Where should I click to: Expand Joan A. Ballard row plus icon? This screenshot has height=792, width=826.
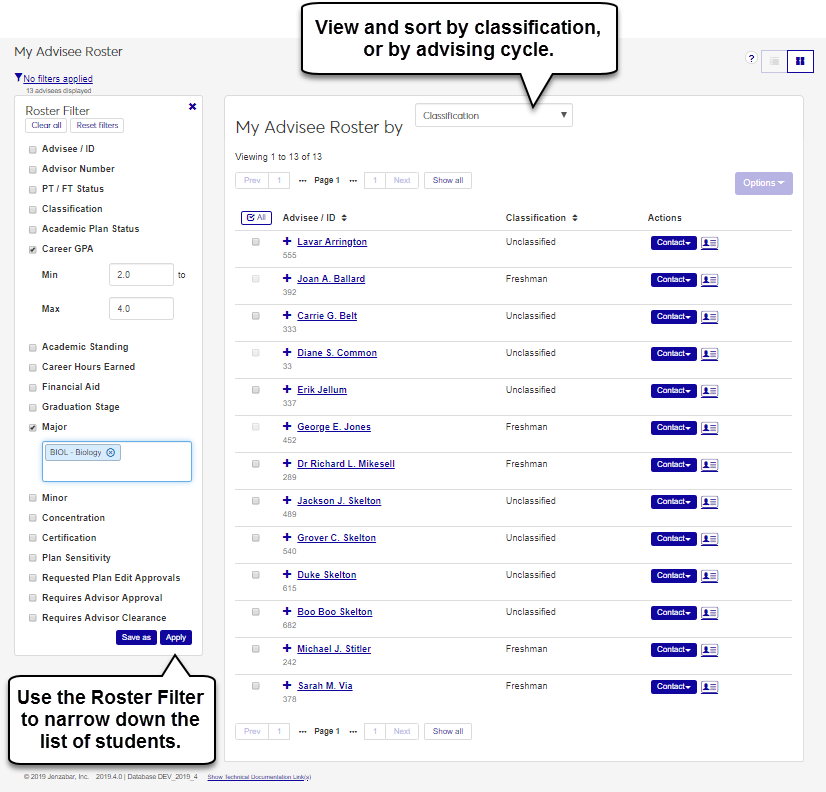pyautogui.click(x=287, y=279)
